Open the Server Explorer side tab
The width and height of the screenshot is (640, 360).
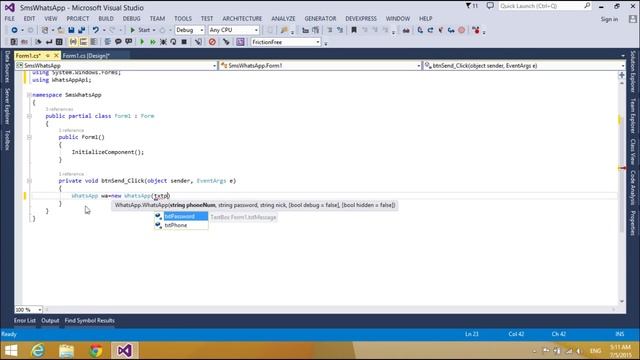click(x=7, y=107)
